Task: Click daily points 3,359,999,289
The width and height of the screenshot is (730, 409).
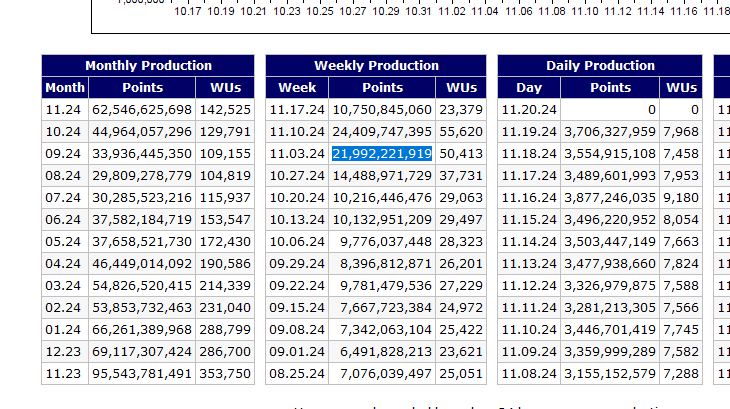Action: coord(610,352)
